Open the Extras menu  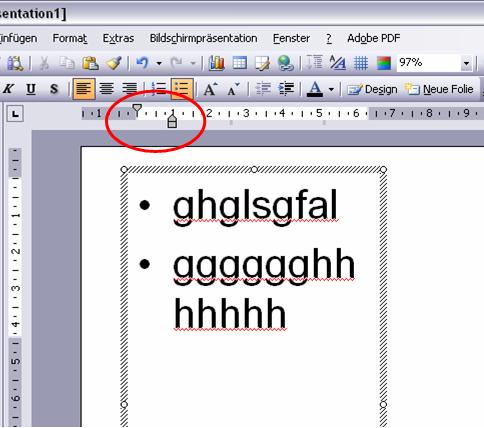[118, 38]
